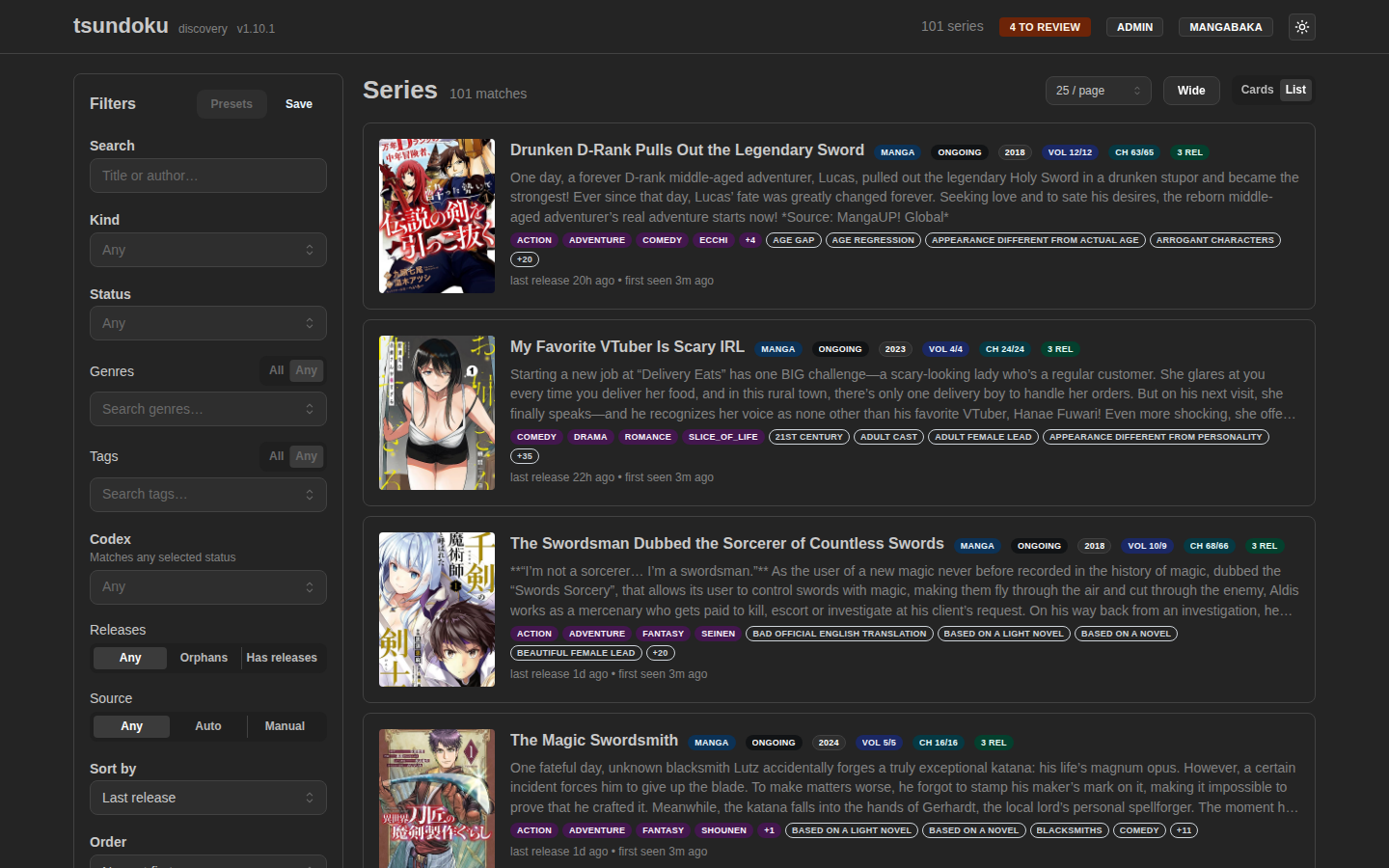Click the 3 REL badge on Drunken D-Rank
1389x868 pixels.
(x=1189, y=152)
